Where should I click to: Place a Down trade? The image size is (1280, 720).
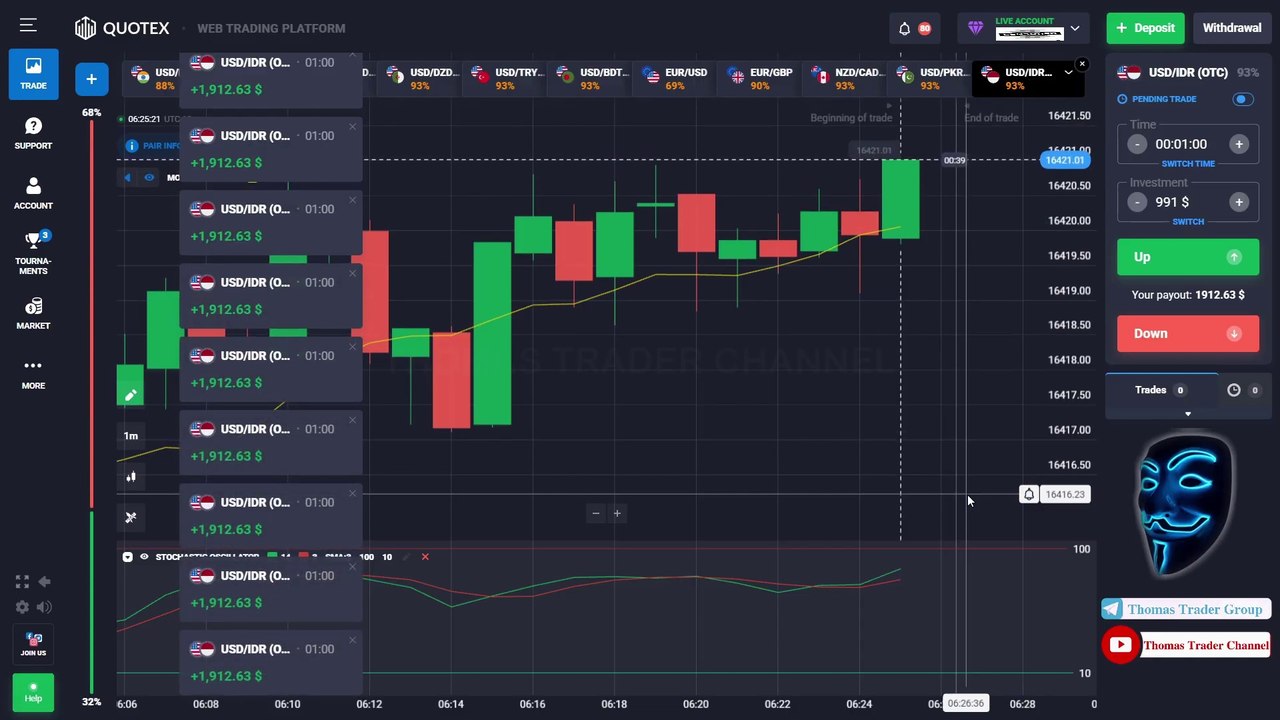[1188, 334]
